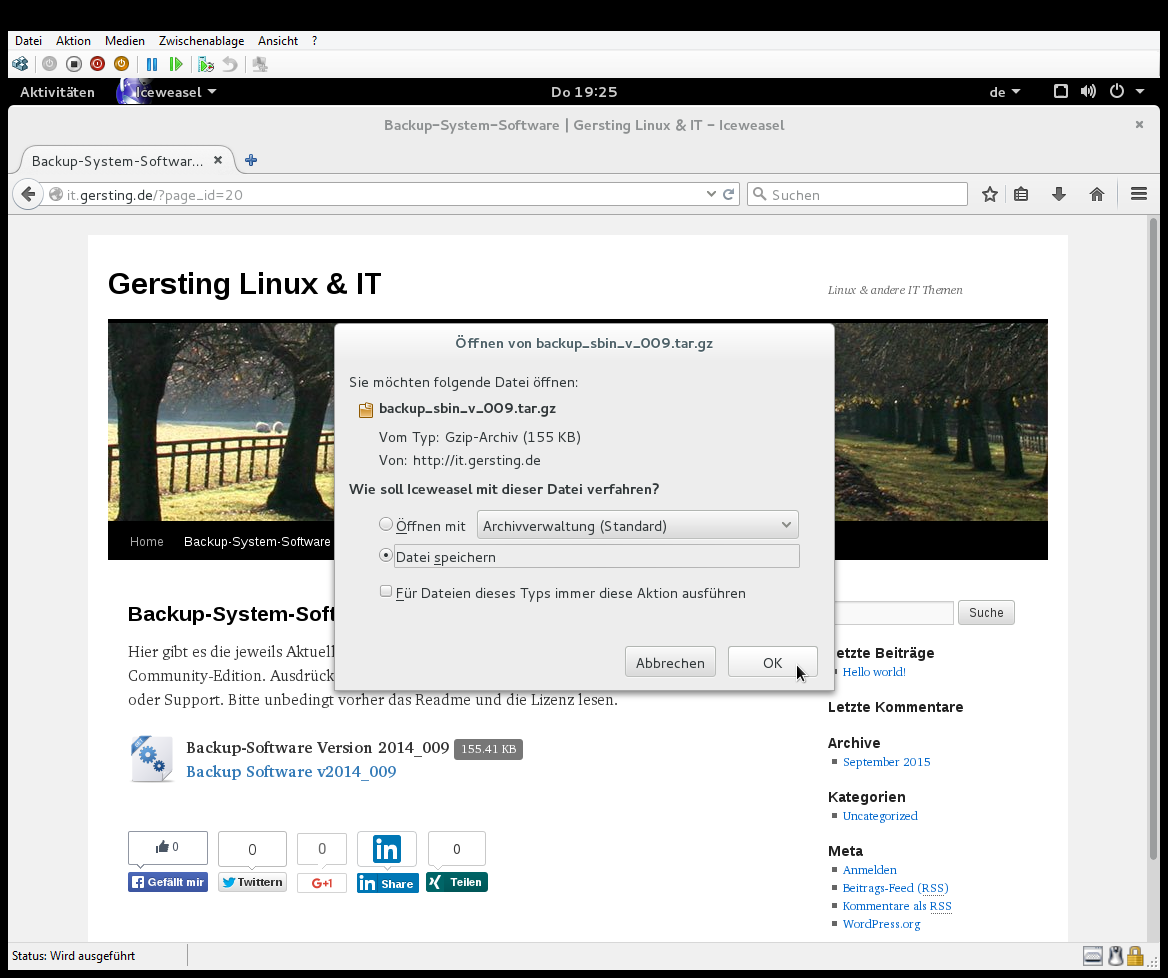Click the download gear file icon
1168x978 pixels.
[151, 759]
